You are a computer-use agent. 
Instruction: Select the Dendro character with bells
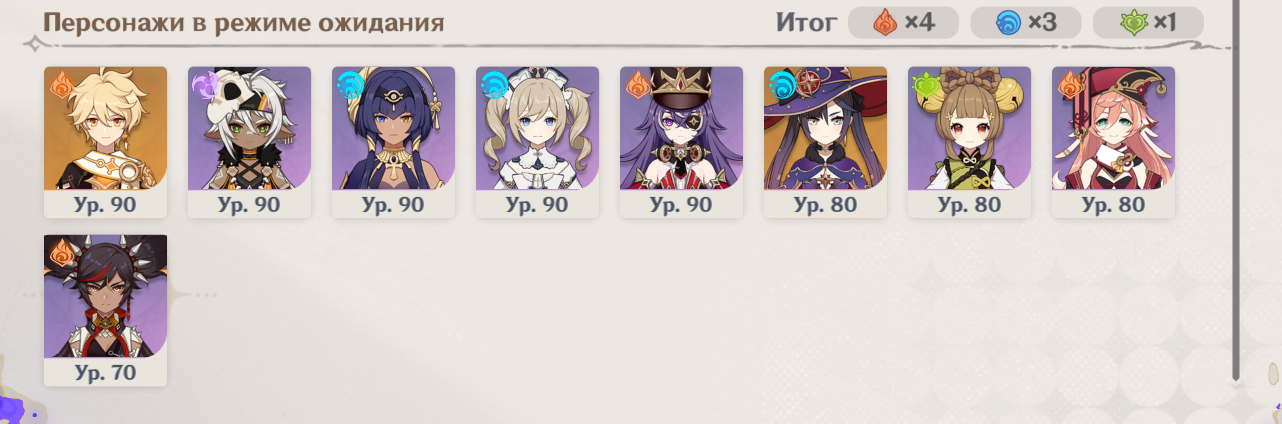(969, 142)
